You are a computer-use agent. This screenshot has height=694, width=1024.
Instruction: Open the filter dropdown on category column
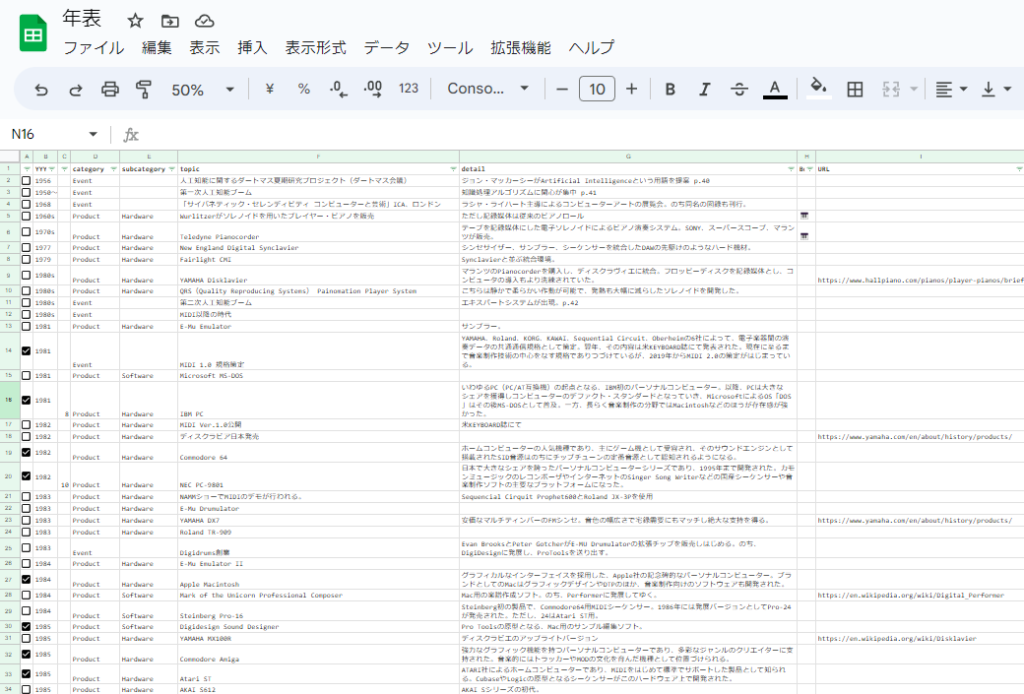point(114,170)
